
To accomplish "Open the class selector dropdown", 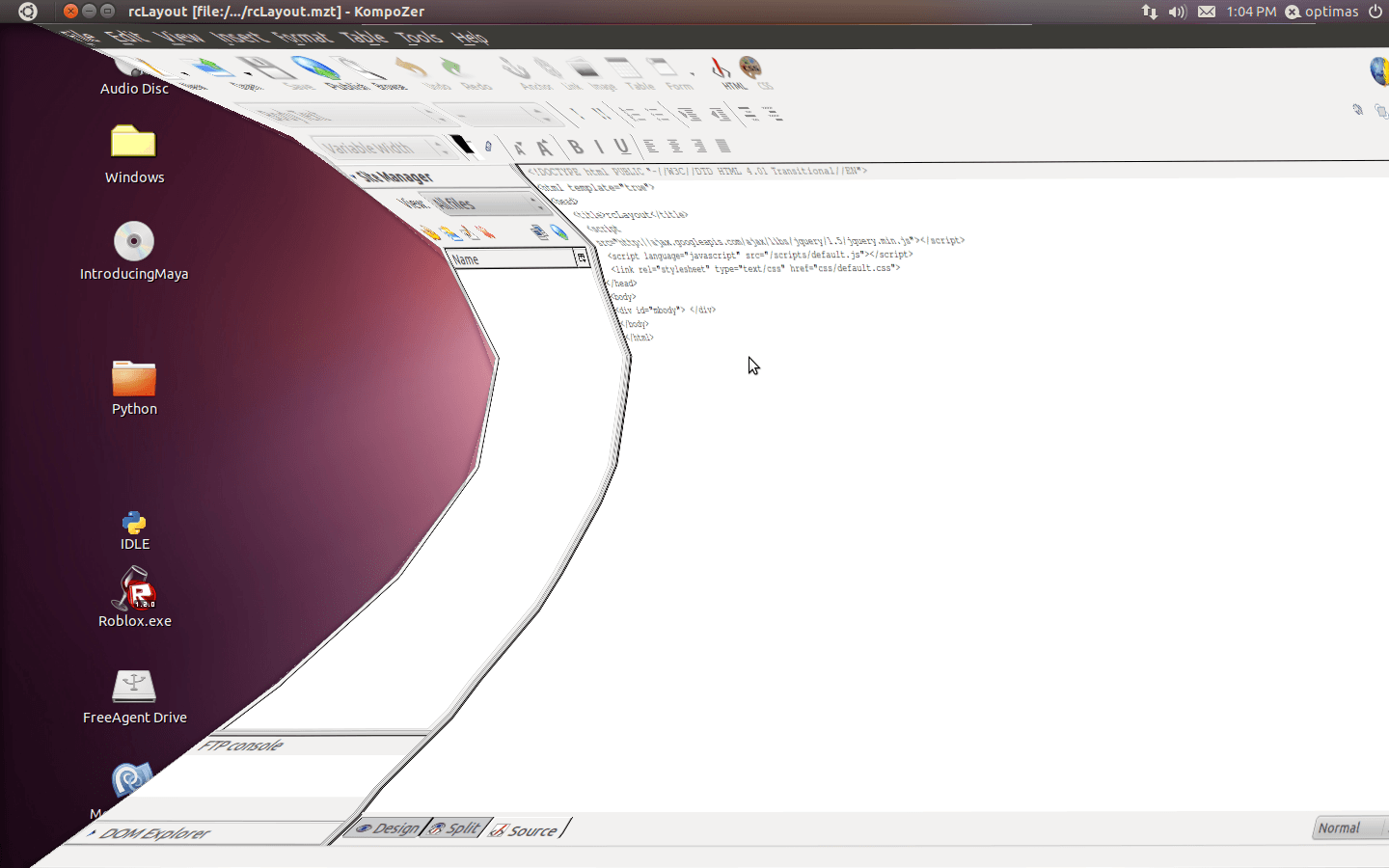I will pos(497,115).
